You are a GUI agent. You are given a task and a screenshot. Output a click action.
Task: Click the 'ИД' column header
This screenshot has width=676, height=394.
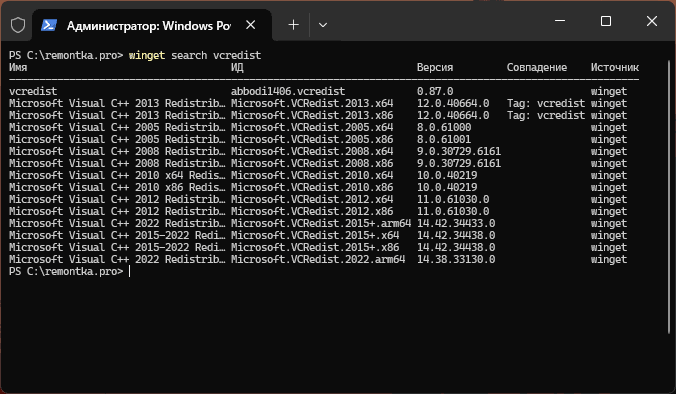pyautogui.click(x=237, y=68)
